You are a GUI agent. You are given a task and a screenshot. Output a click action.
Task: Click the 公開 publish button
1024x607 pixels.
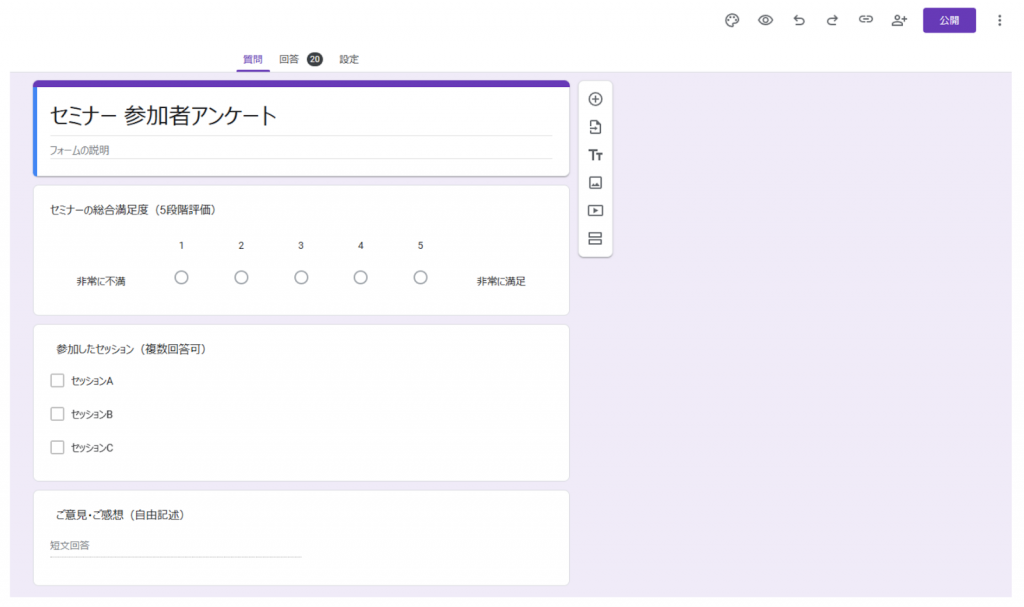click(949, 20)
